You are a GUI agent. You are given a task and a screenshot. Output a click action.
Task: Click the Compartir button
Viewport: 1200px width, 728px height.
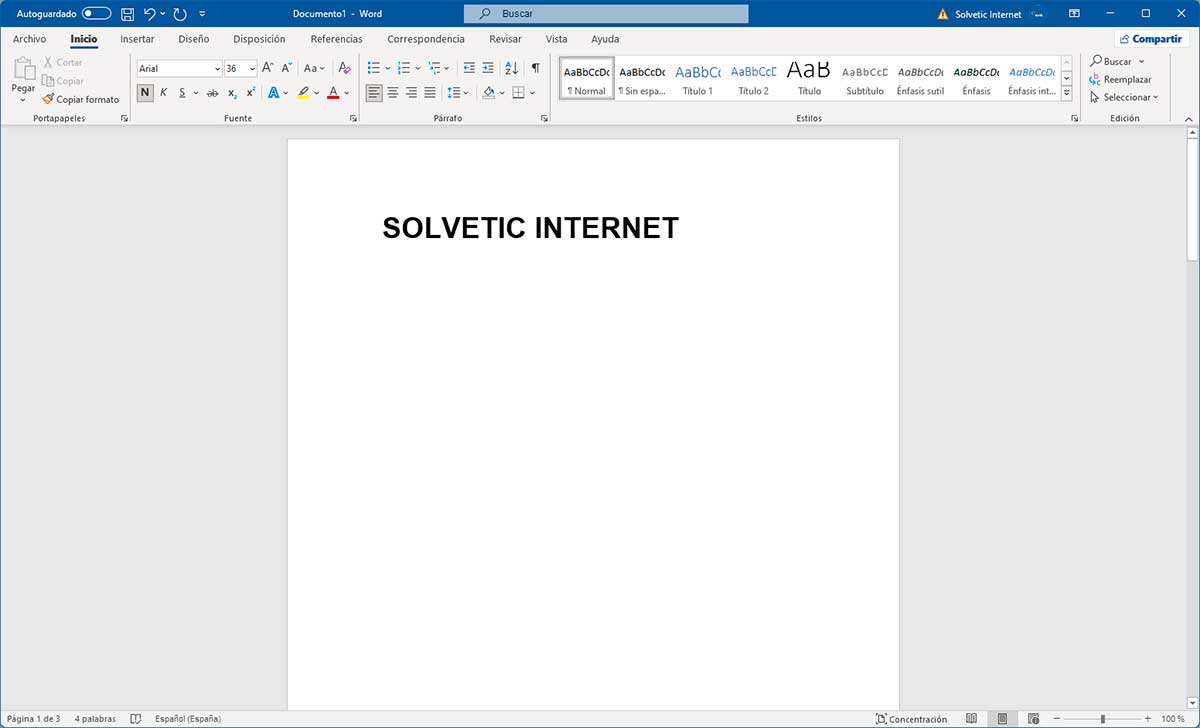[x=1152, y=39]
